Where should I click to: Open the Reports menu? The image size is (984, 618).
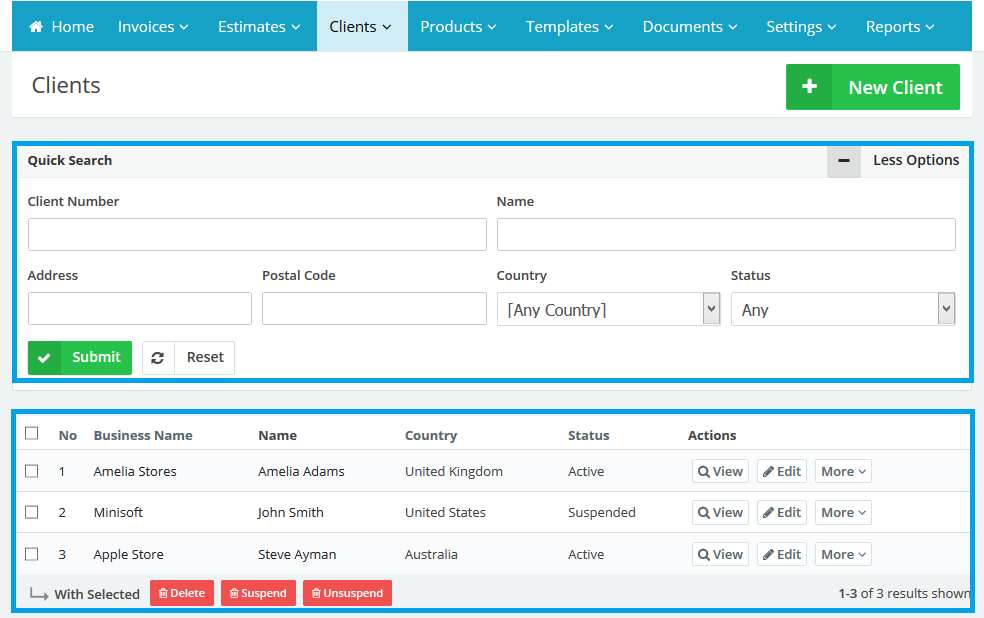pyautogui.click(x=900, y=27)
